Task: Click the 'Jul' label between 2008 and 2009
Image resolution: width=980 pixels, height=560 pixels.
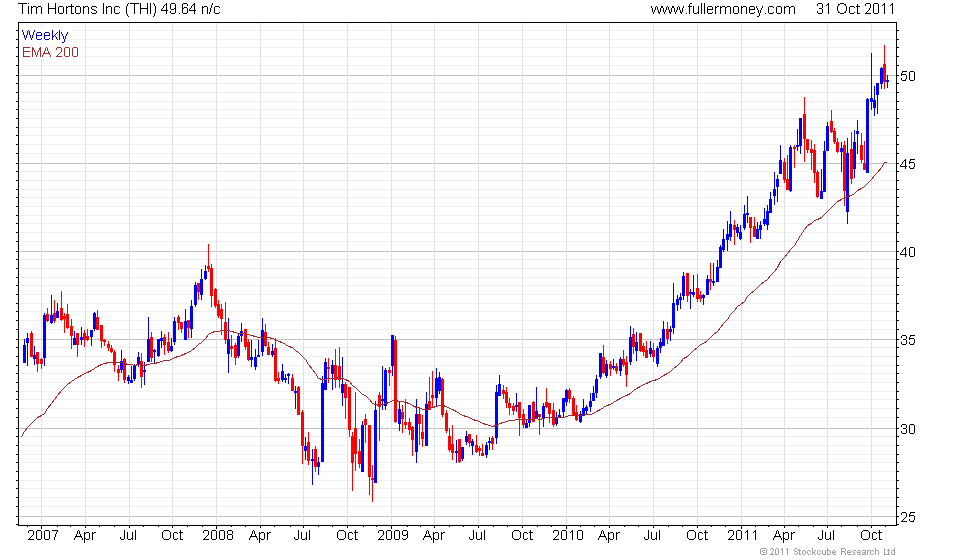Action: [x=302, y=536]
